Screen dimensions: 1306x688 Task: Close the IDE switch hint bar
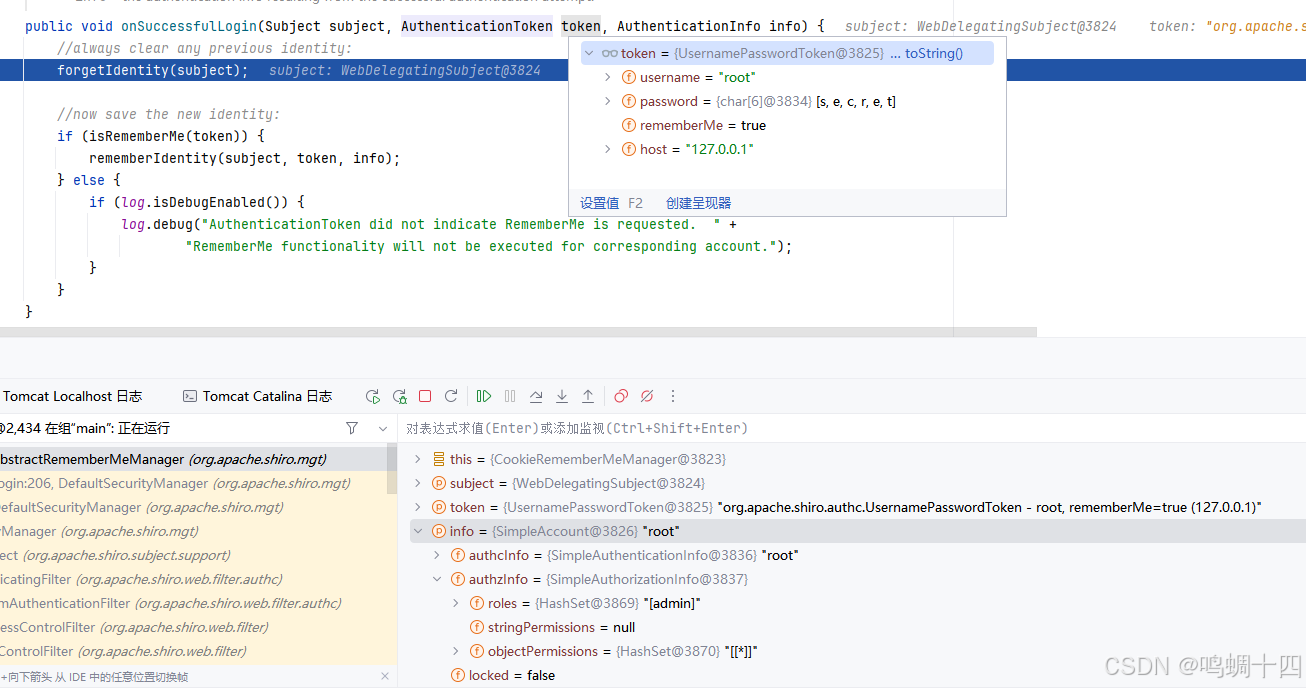tap(385, 676)
